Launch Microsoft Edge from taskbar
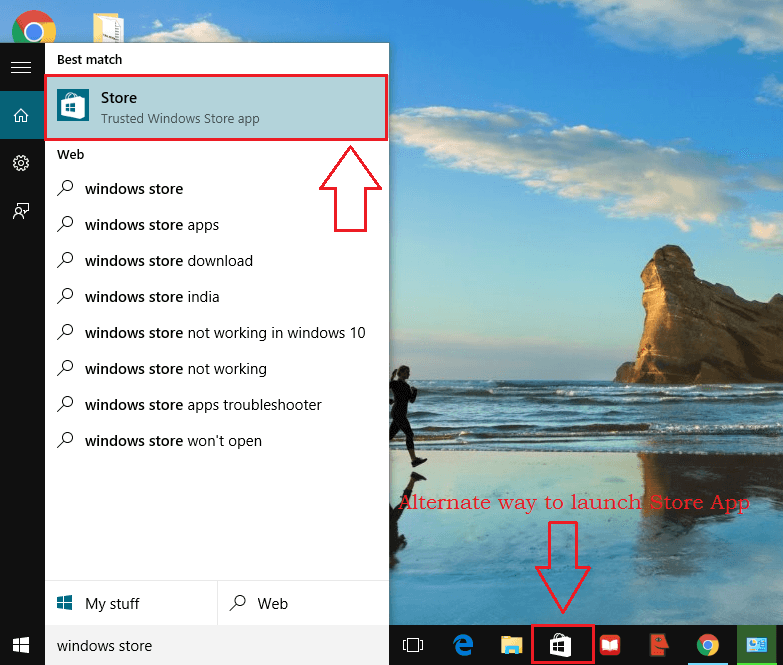 click(x=463, y=646)
